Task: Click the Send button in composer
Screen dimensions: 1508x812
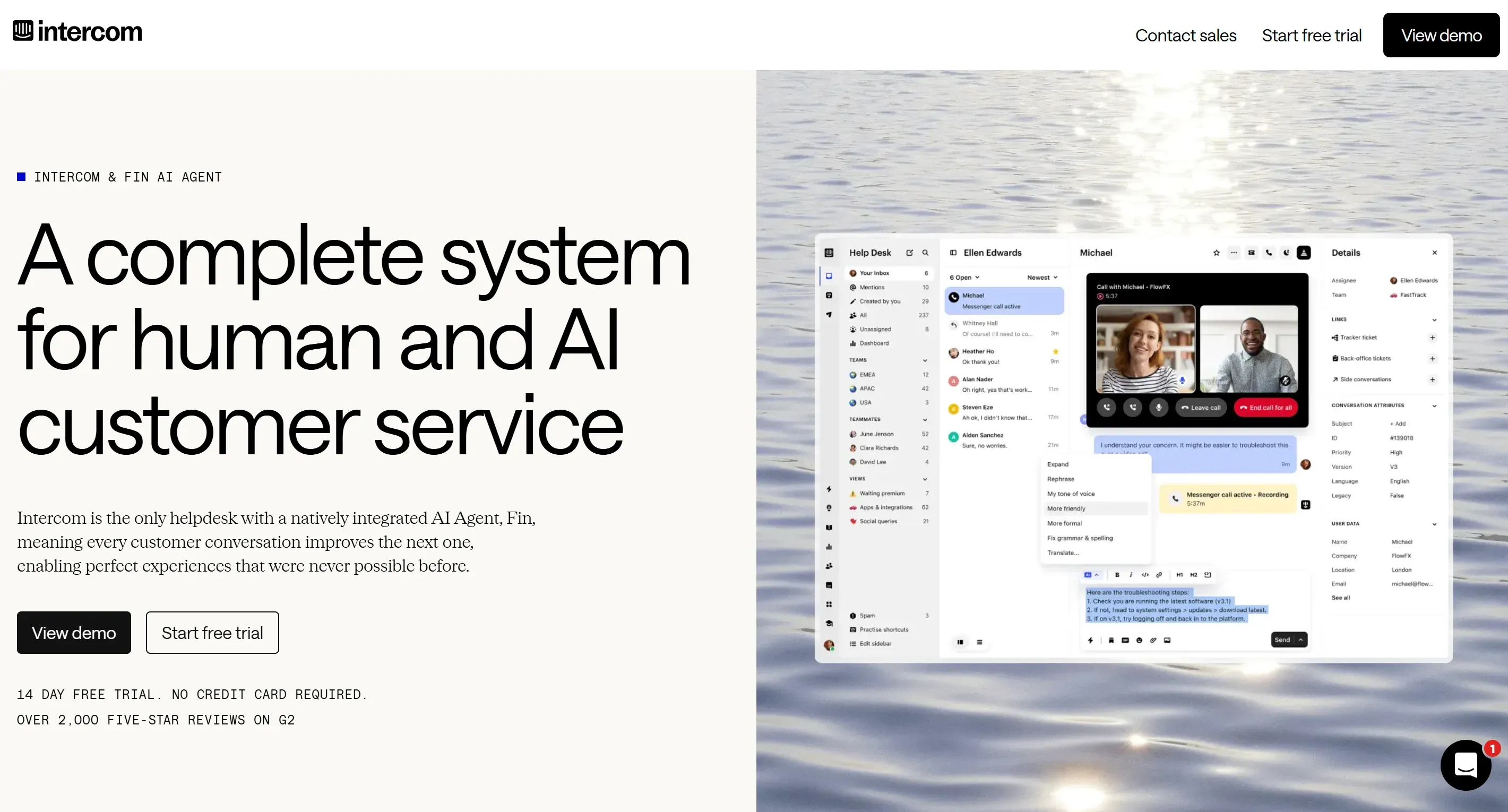Action: [x=1282, y=640]
